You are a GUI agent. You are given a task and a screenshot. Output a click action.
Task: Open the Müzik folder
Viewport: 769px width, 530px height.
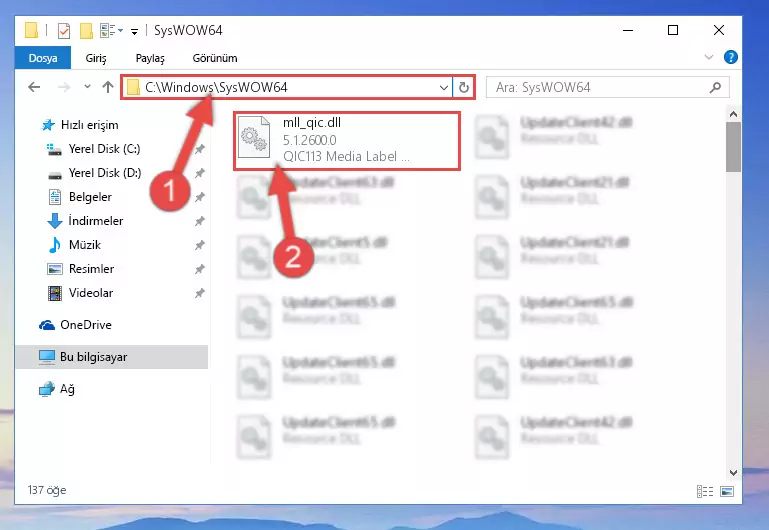tap(84, 245)
